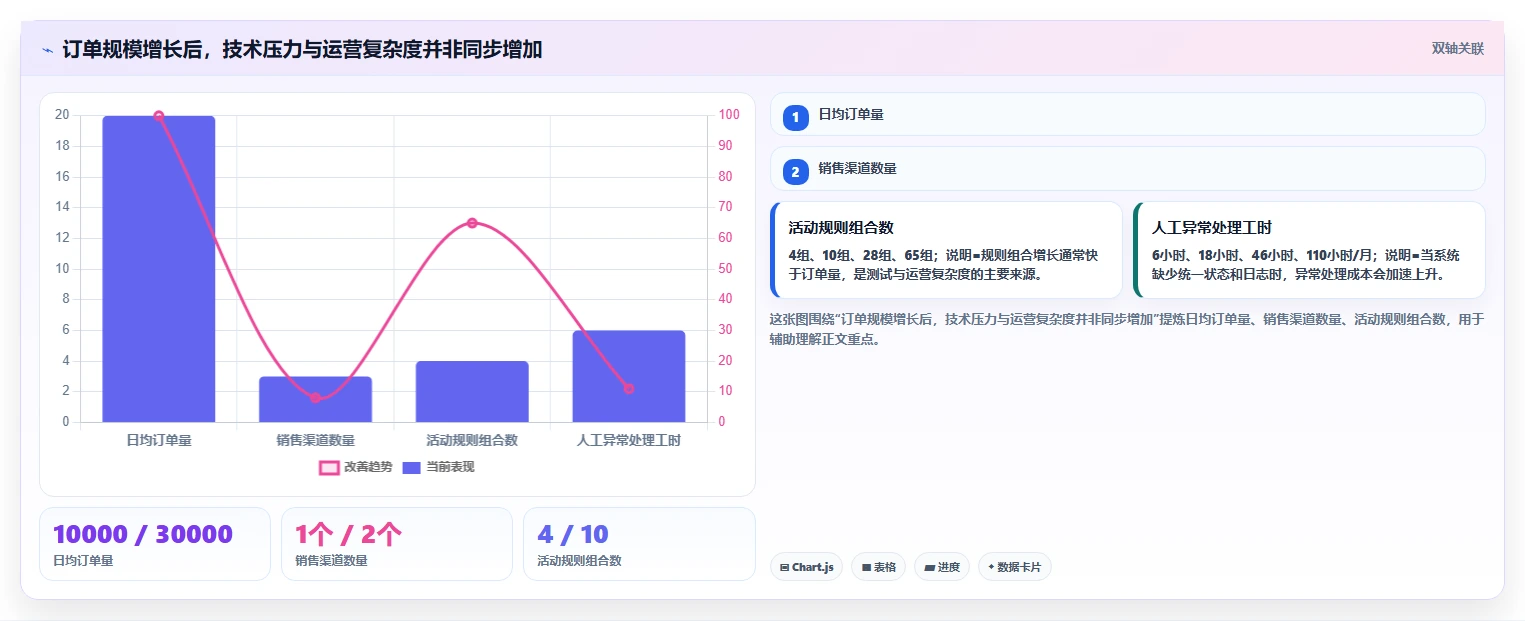This screenshot has width=1525, height=621.
Task: Click x-axis label 销售渠道数量
Action: pyautogui.click(x=316, y=440)
